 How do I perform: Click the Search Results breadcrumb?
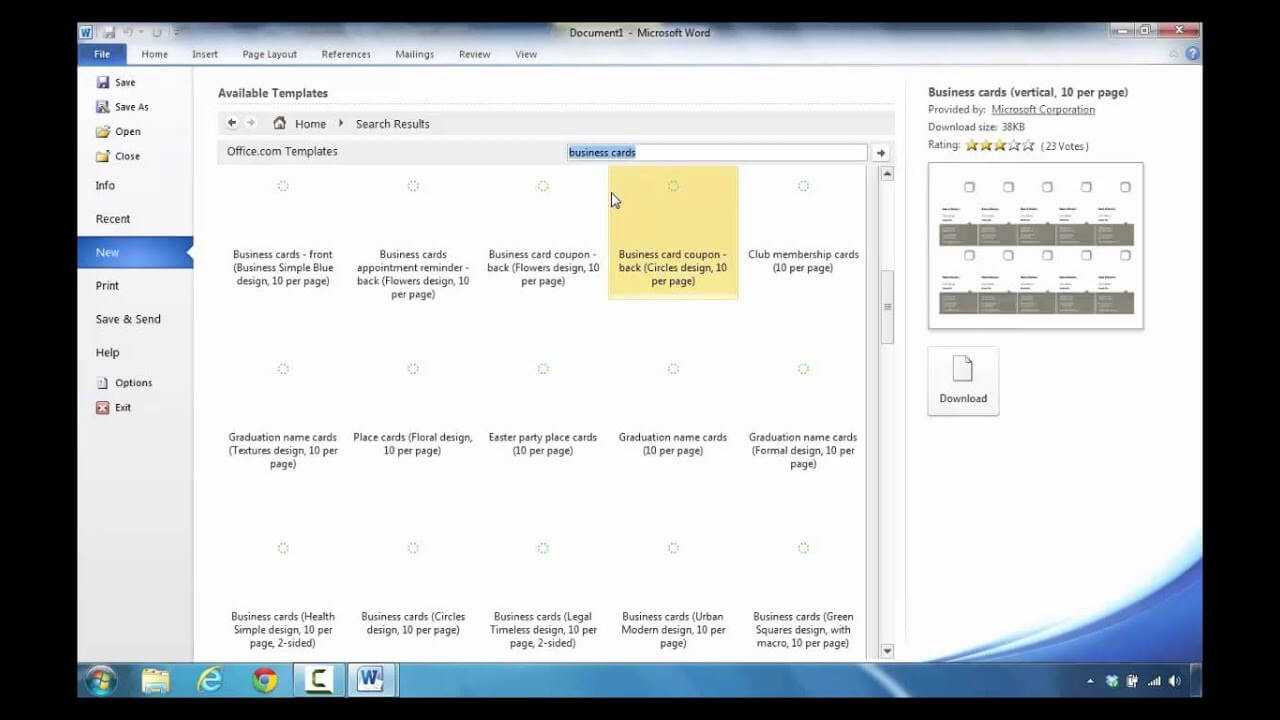[393, 124]
